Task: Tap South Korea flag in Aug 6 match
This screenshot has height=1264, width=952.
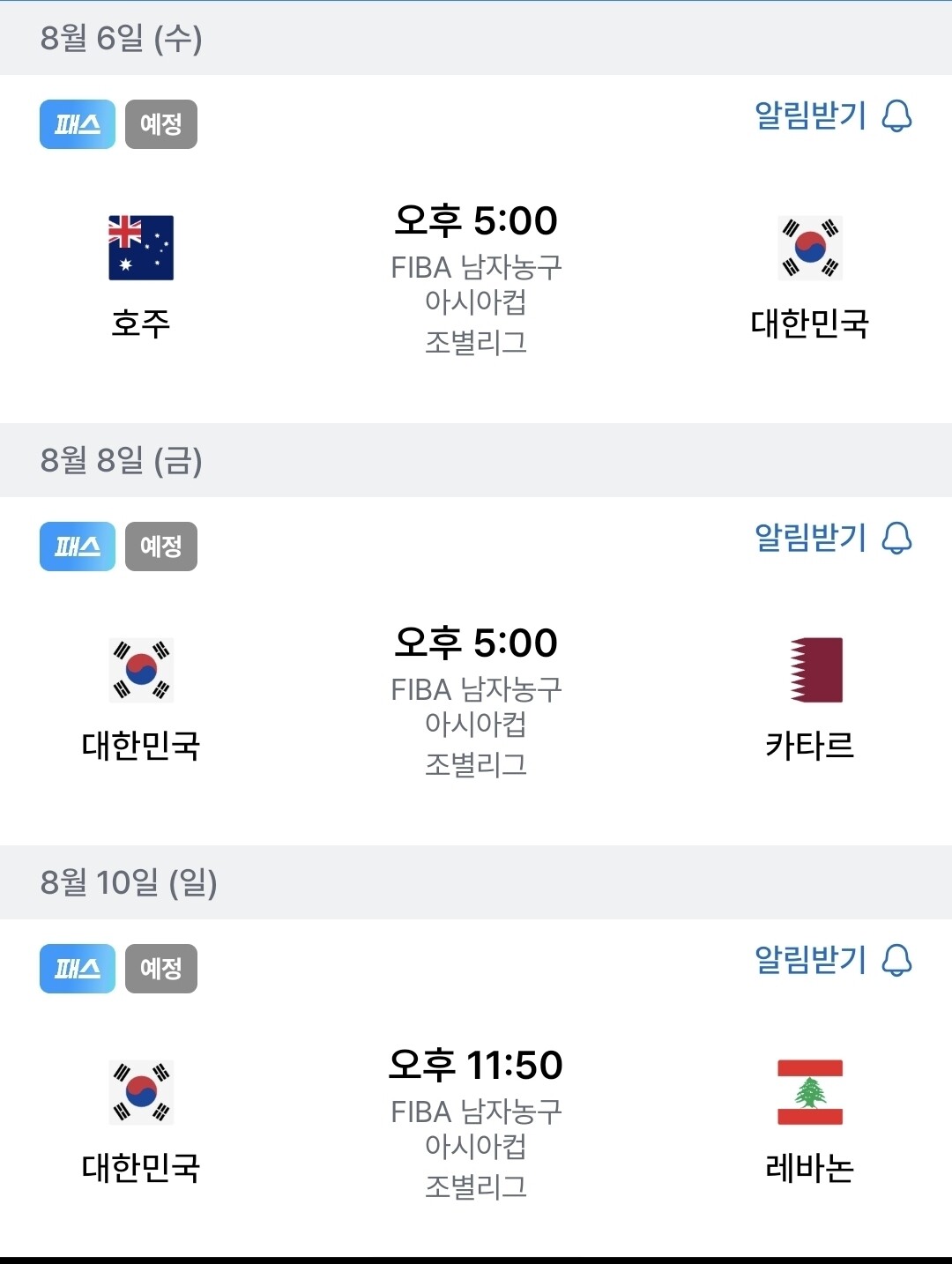Action: (x=810, y=248)
